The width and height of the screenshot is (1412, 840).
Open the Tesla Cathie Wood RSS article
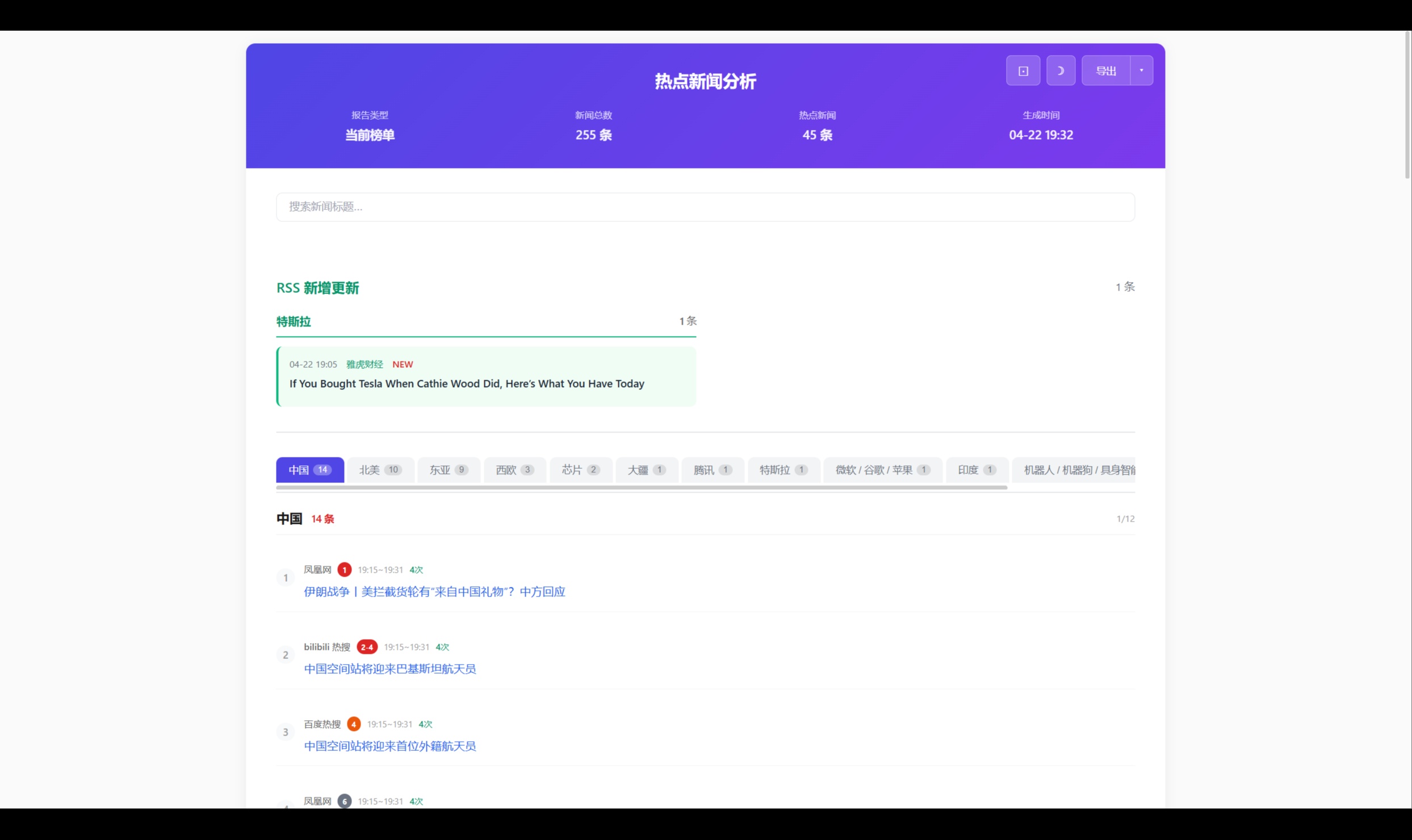click(466, 384)
